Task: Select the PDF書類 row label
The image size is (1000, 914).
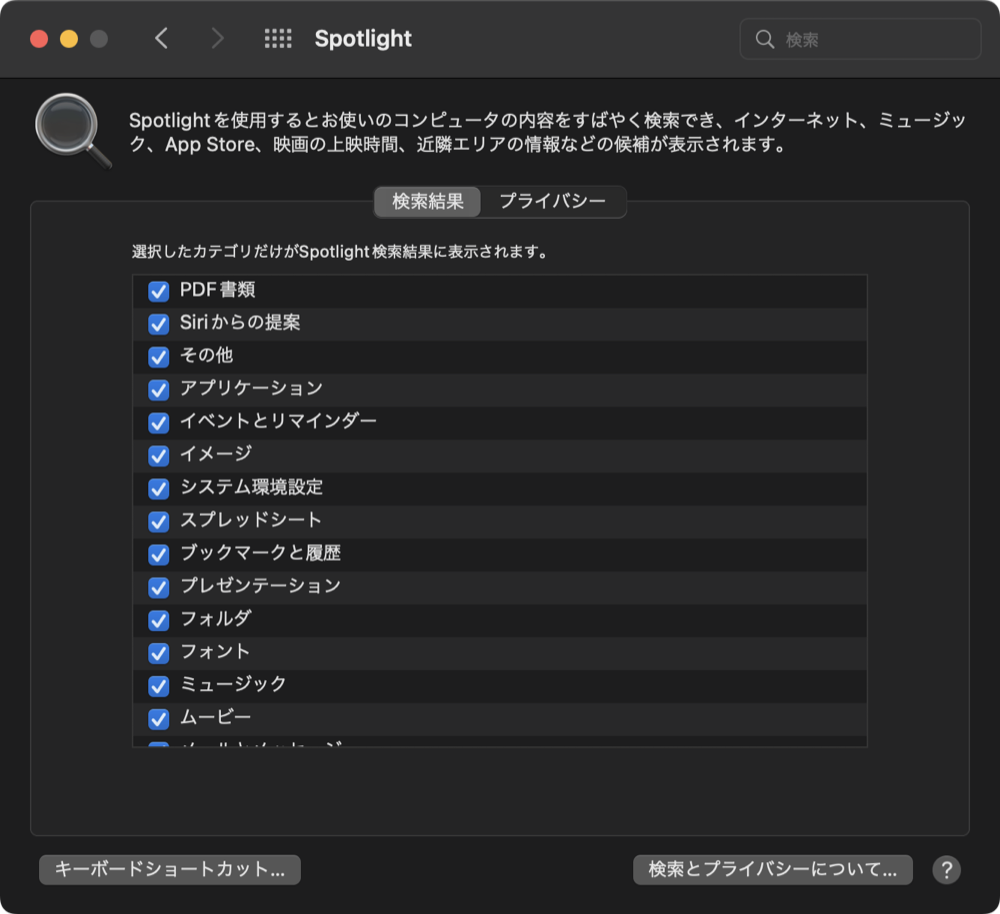Action: [217, 290]
